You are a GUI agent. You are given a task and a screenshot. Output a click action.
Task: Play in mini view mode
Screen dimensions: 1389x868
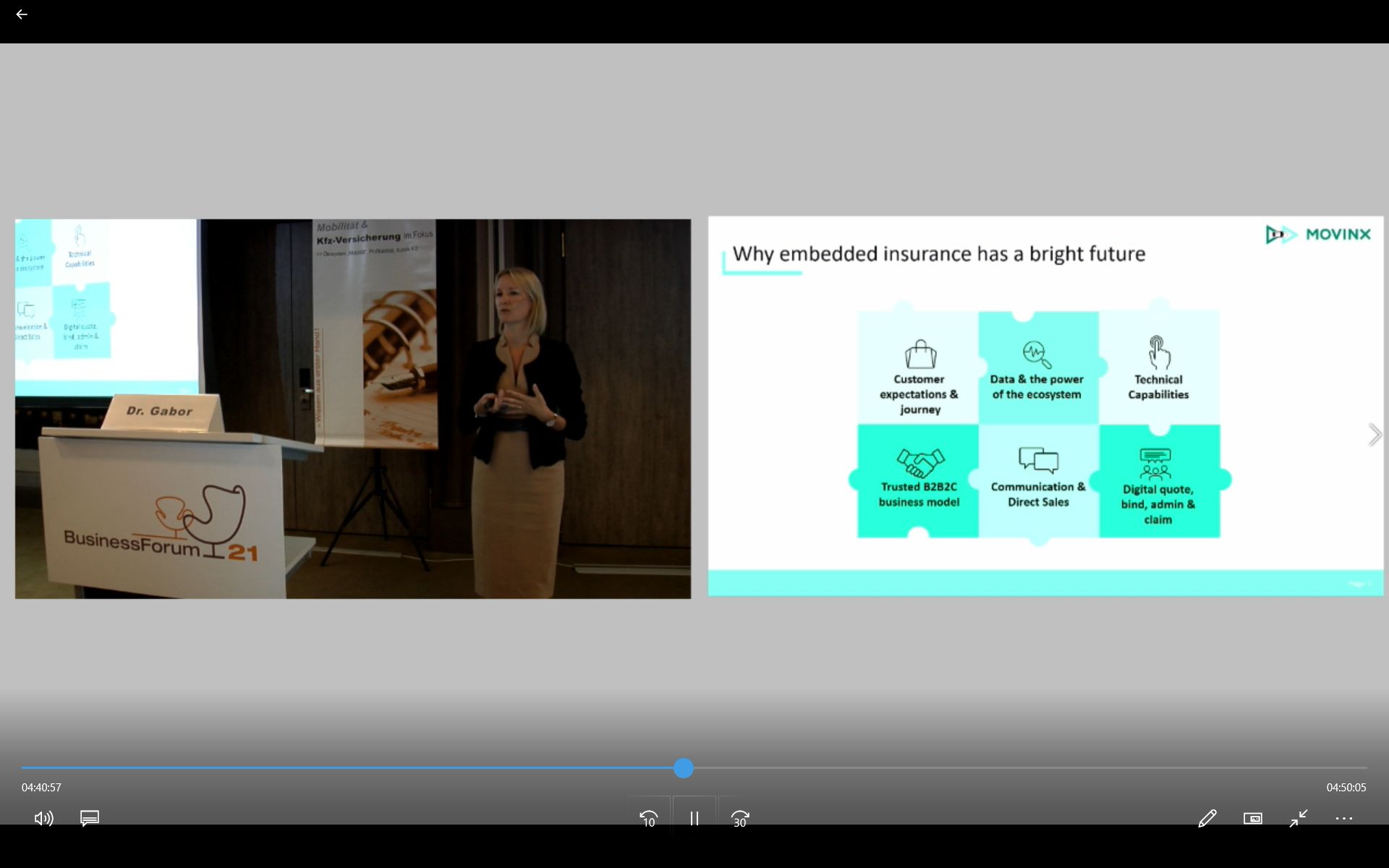[1252, 818]
